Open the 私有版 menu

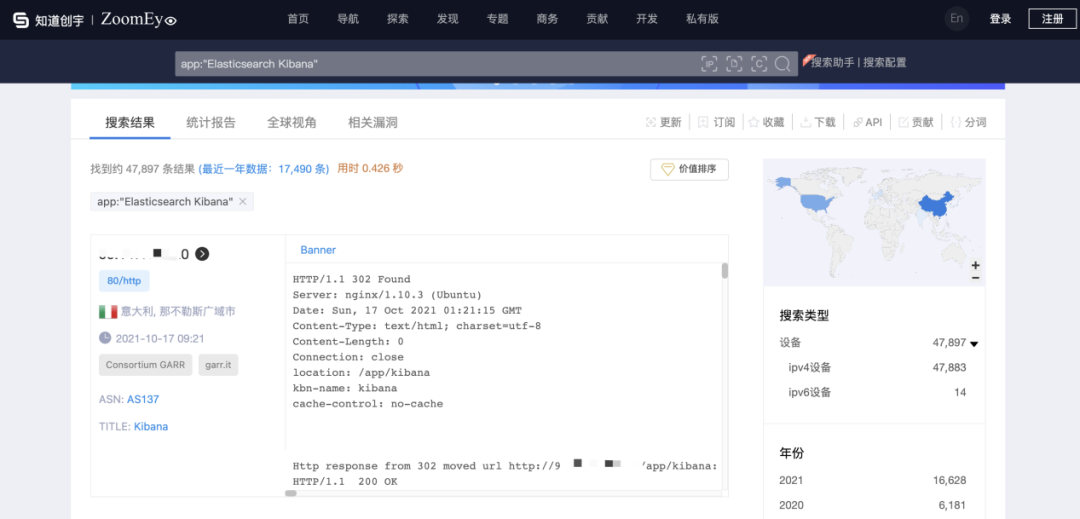pos(702,19)
